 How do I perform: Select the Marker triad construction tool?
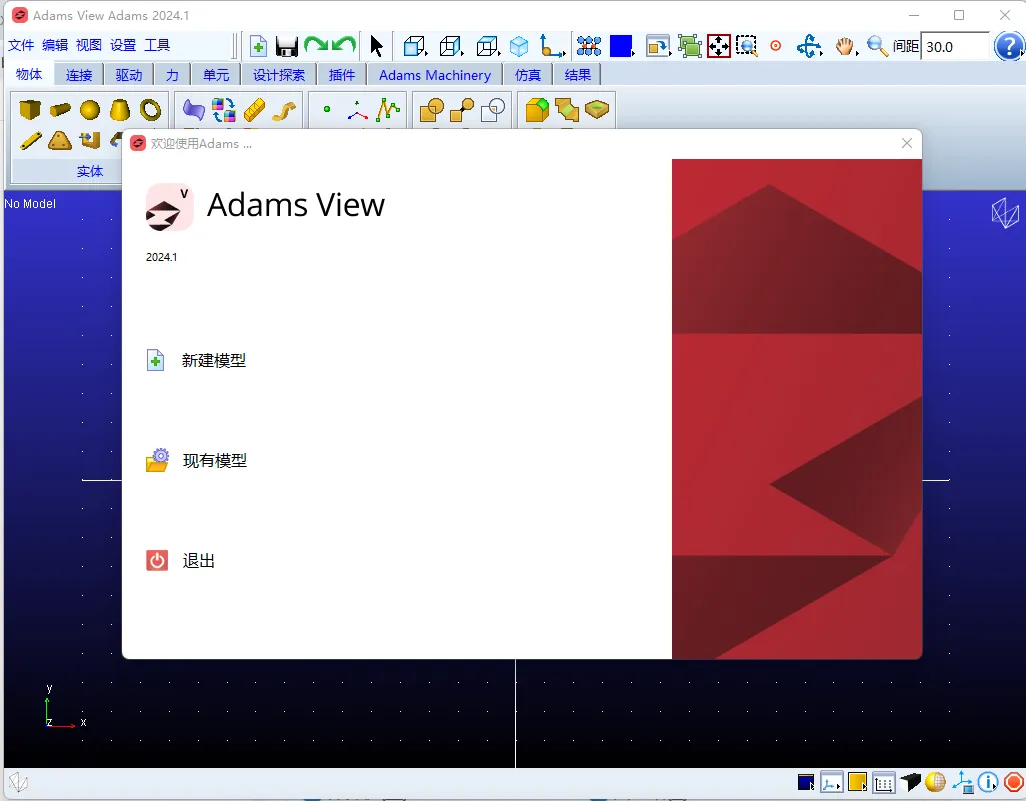click(357, 111)
